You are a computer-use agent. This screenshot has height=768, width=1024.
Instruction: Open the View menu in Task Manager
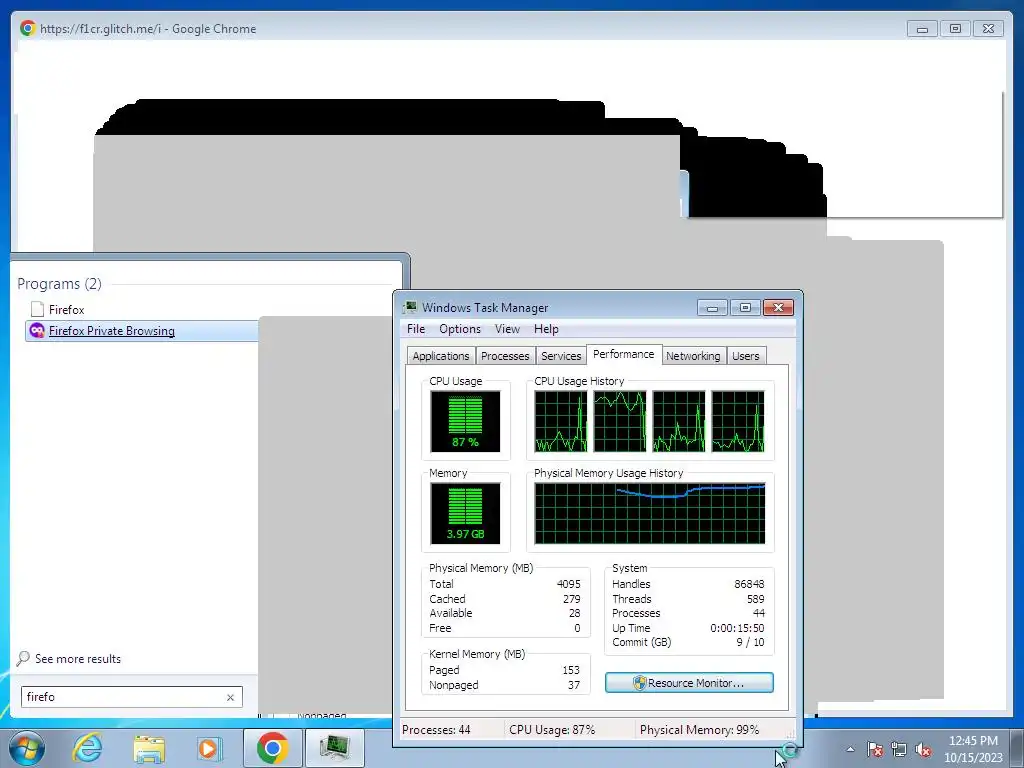coord(507,329)
